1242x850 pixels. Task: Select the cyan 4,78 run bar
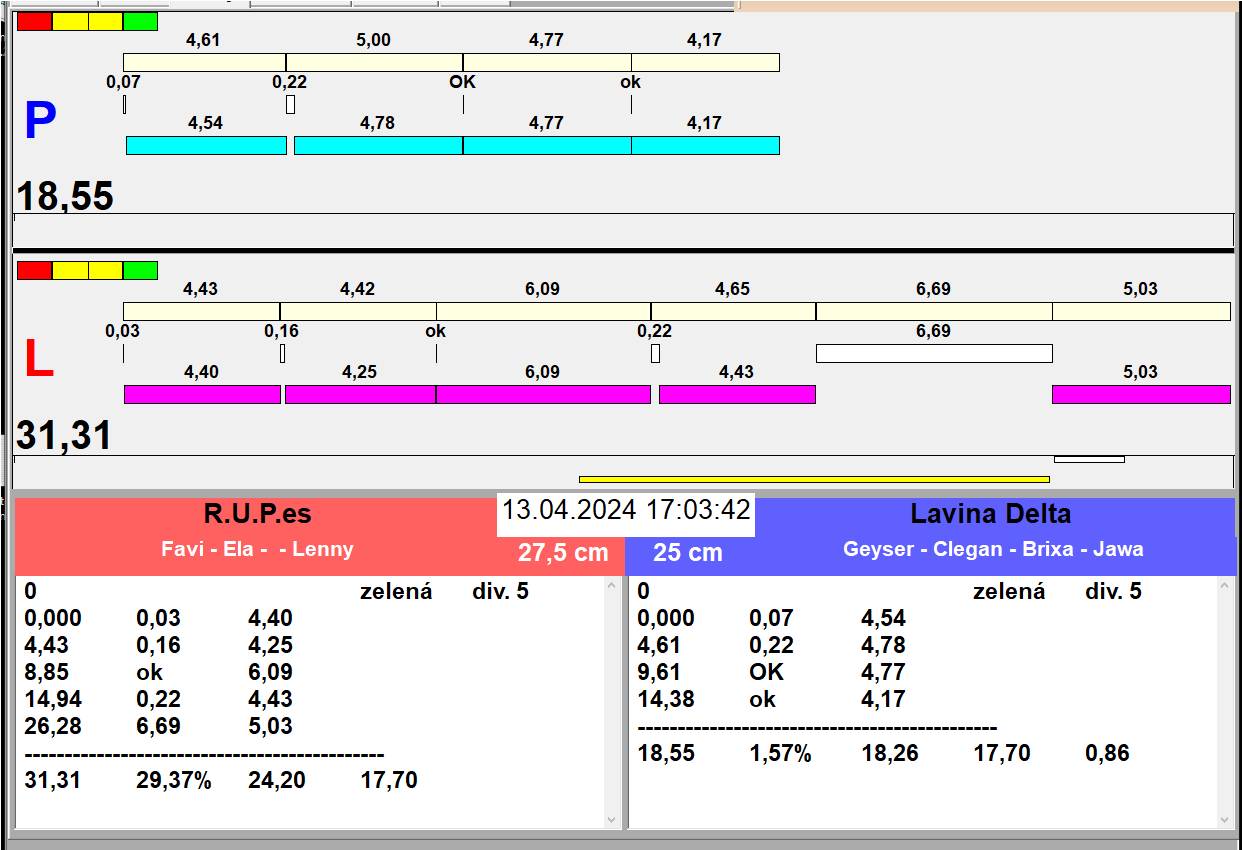[x=378, y=145]
